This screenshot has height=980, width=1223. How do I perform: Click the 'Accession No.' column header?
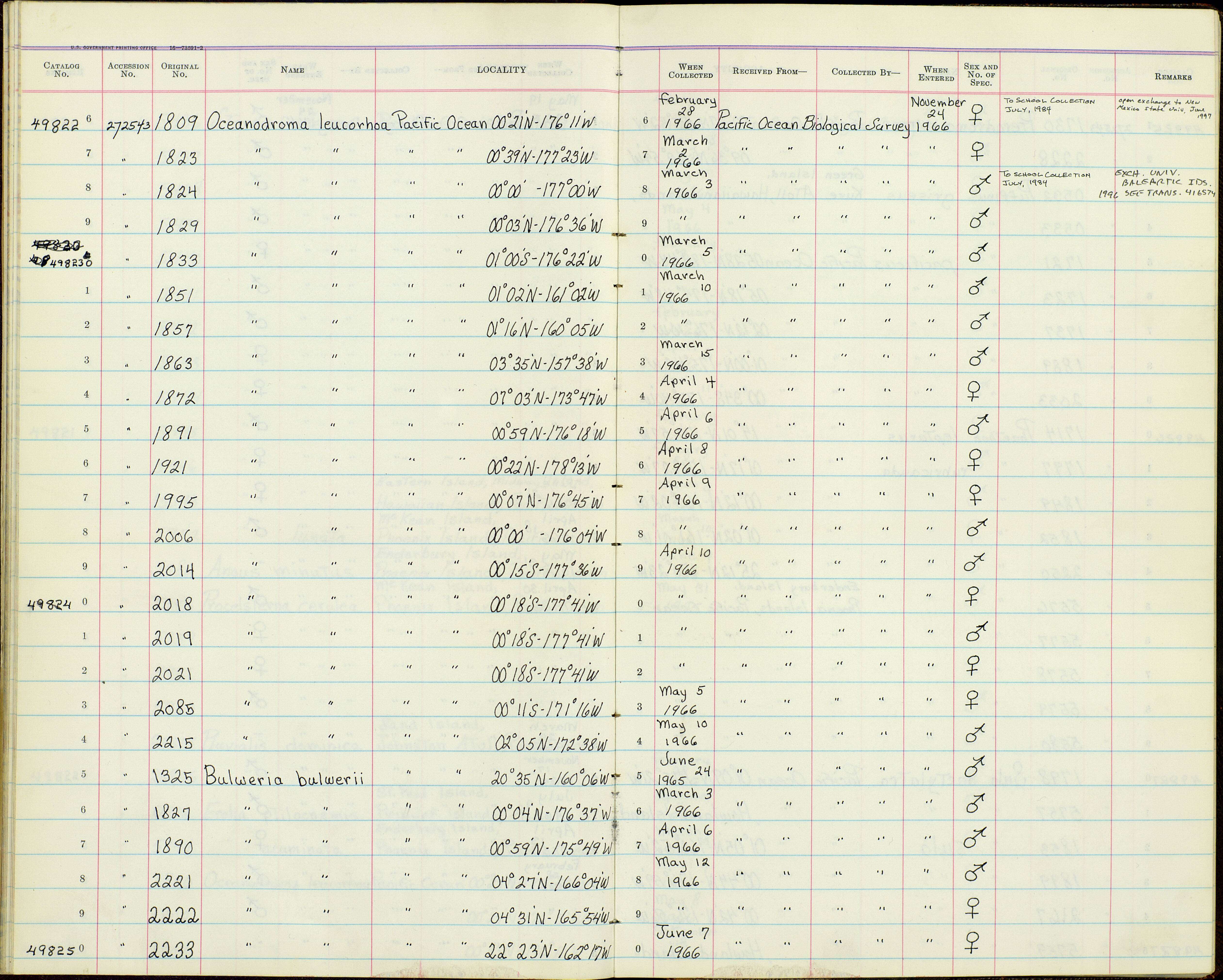(x=128, y=70)
